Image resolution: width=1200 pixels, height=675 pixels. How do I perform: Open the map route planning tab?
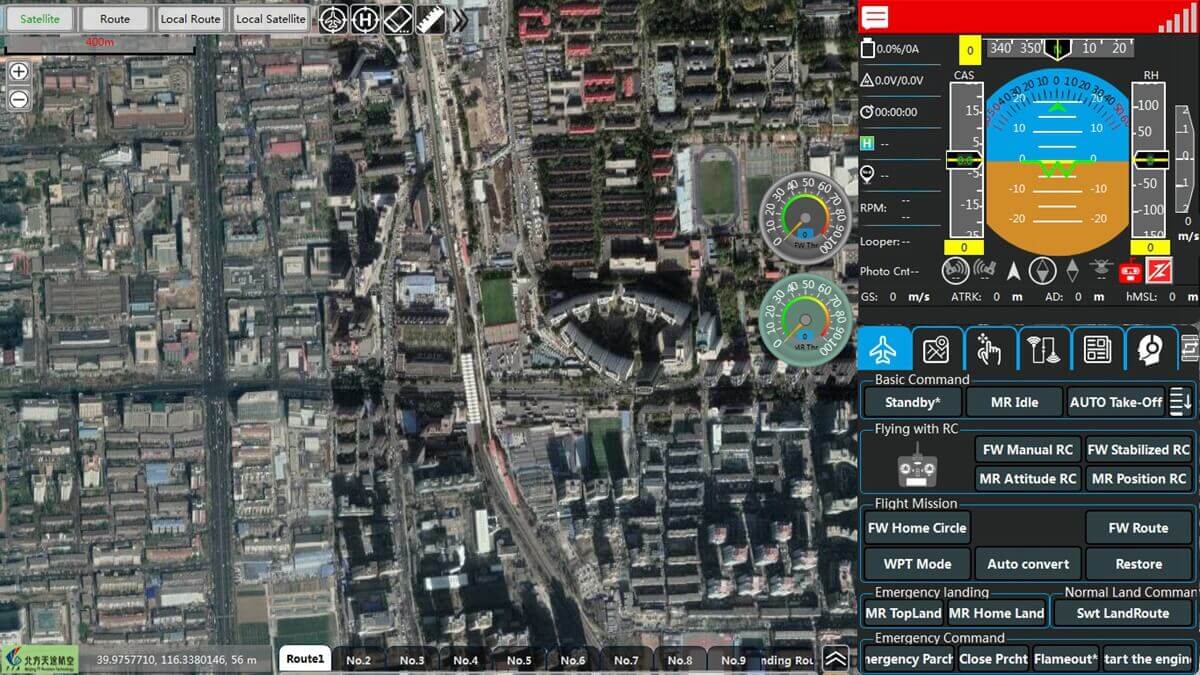click(x=936, y=349)
